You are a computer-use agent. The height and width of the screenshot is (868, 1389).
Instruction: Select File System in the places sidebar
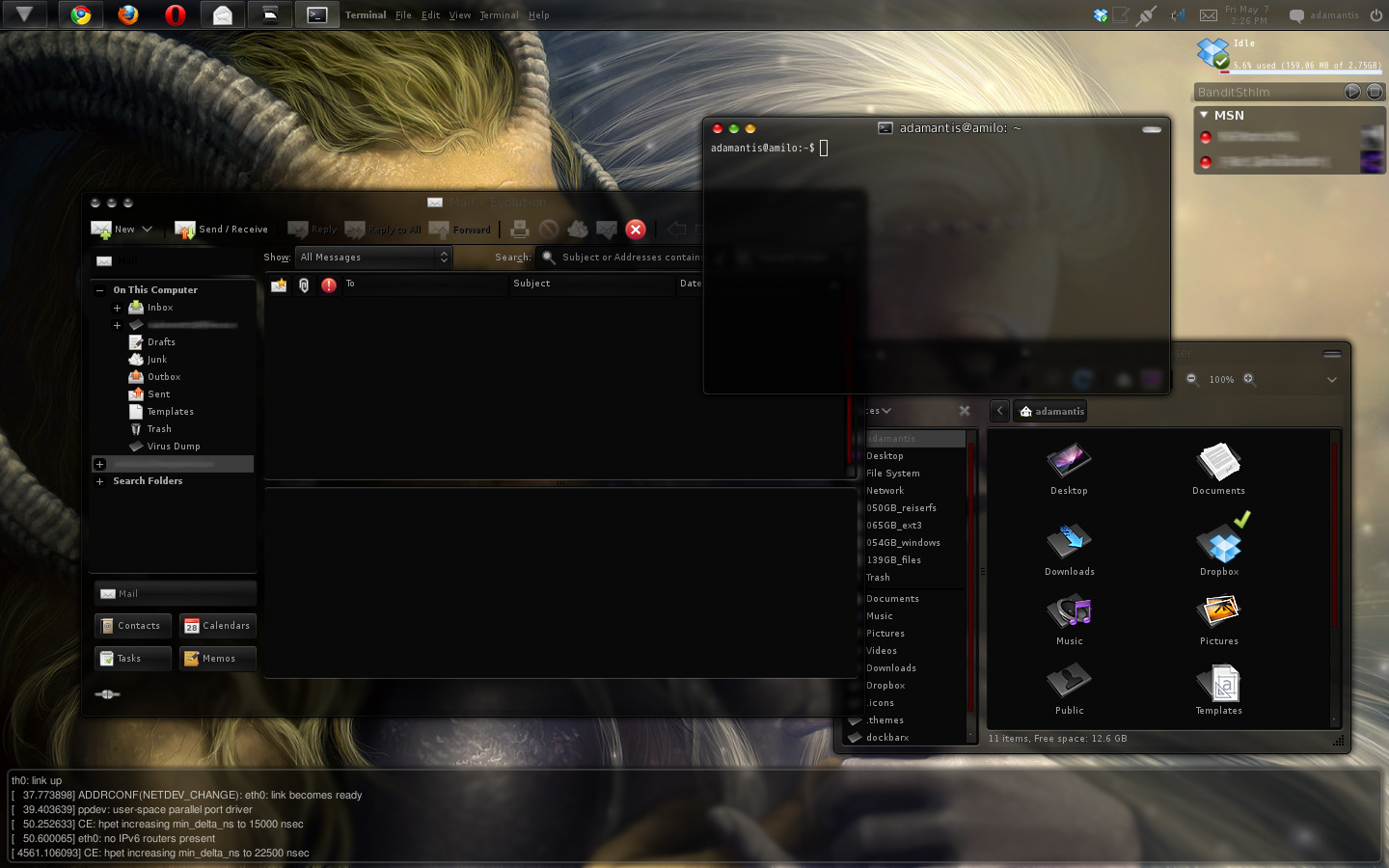[x=893, y=474]
